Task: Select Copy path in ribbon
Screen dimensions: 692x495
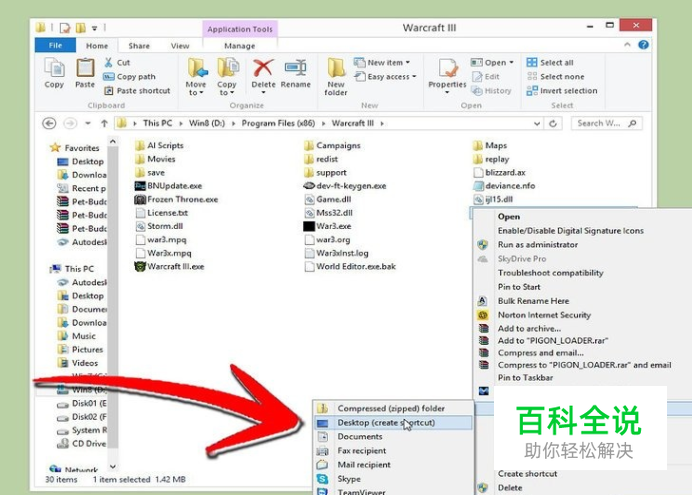Action: tap(130, 77)
